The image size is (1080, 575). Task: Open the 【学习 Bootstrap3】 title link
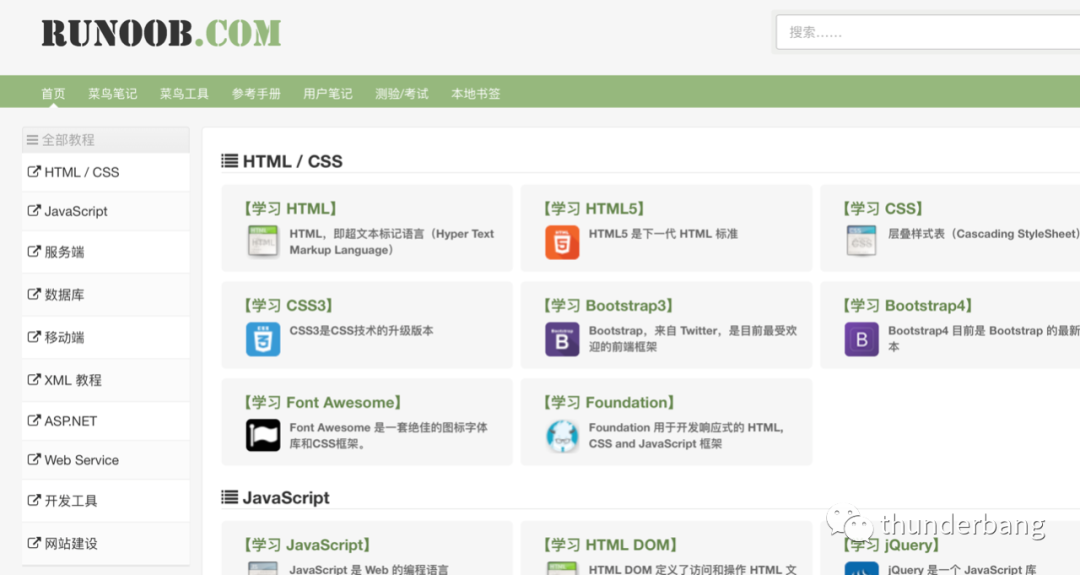click(608, 306)
